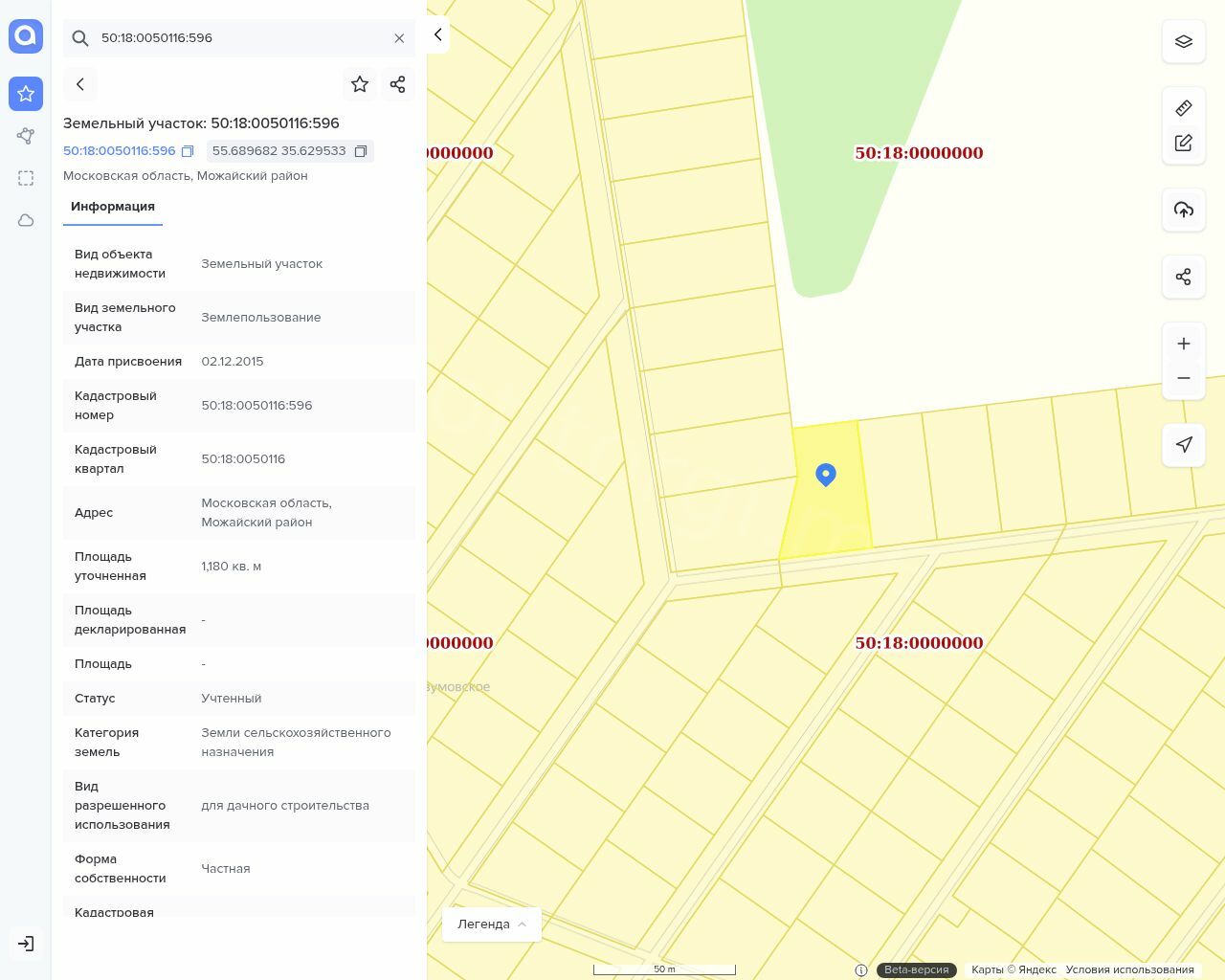
Task: Open the cloud section in sidebar
Action: point(26,220)
